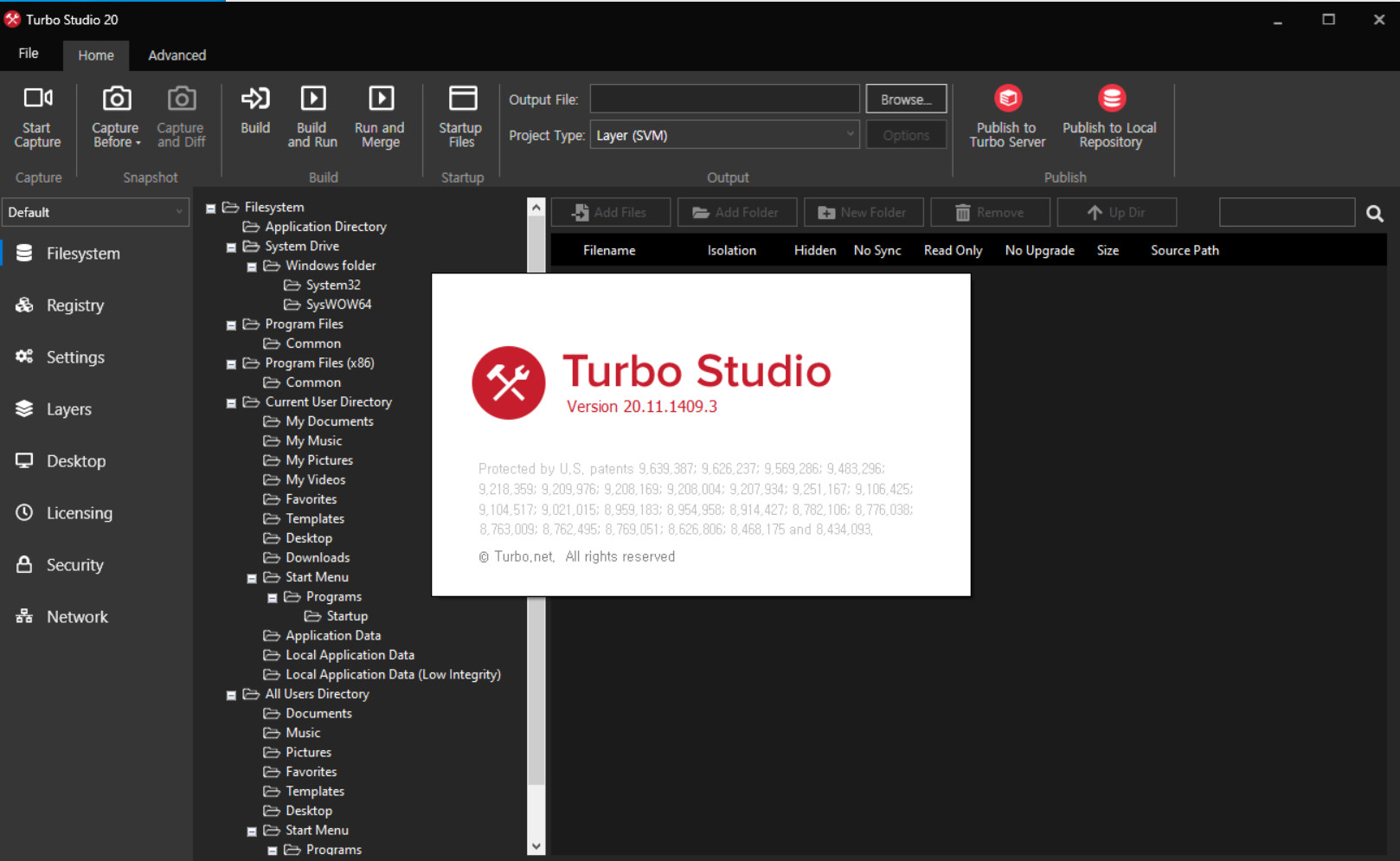Click the No Upgrade column header
Screen dimensions: 1400x861
pos(1039,250)
